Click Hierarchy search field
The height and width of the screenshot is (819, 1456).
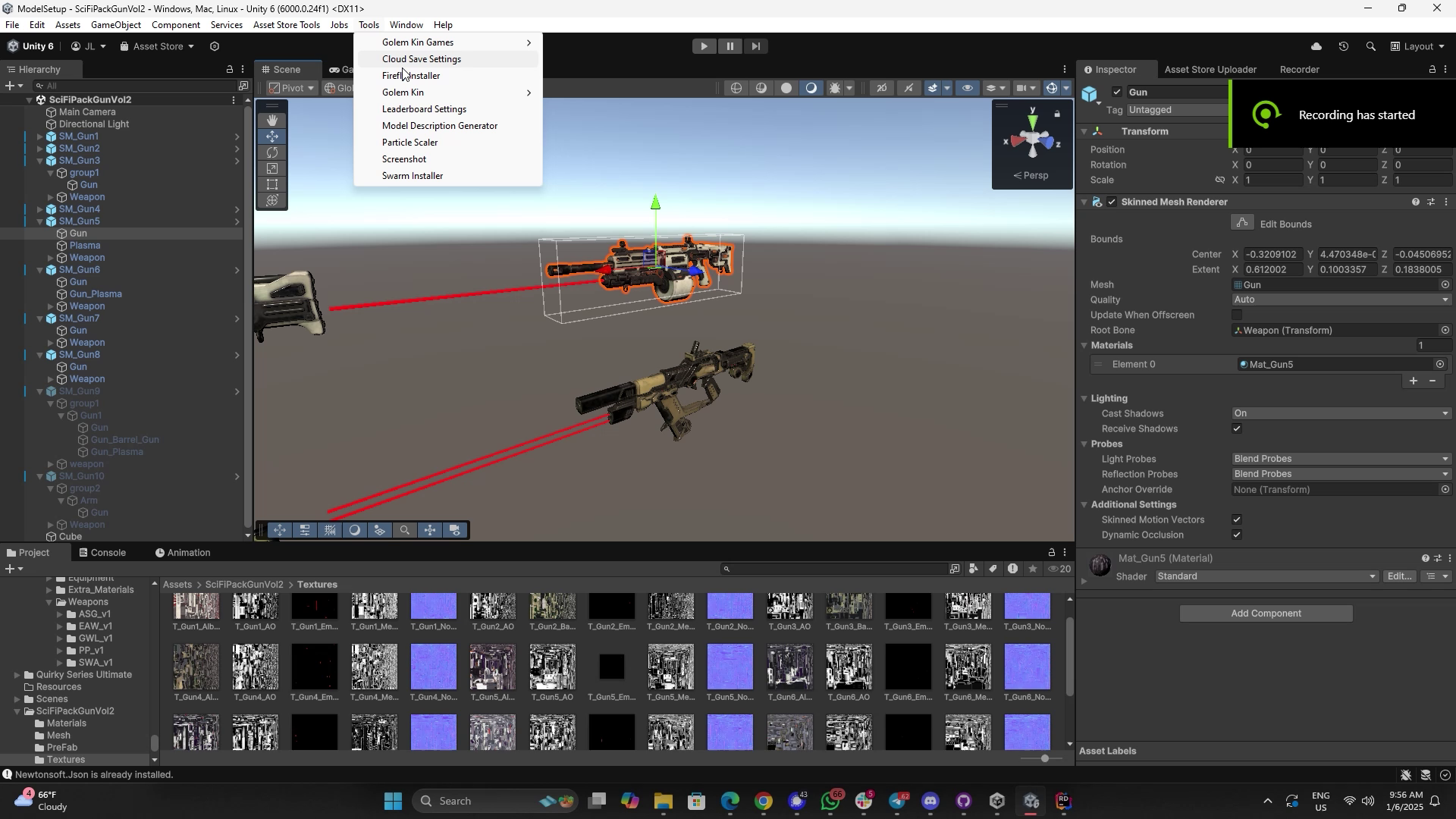(134, 86)
